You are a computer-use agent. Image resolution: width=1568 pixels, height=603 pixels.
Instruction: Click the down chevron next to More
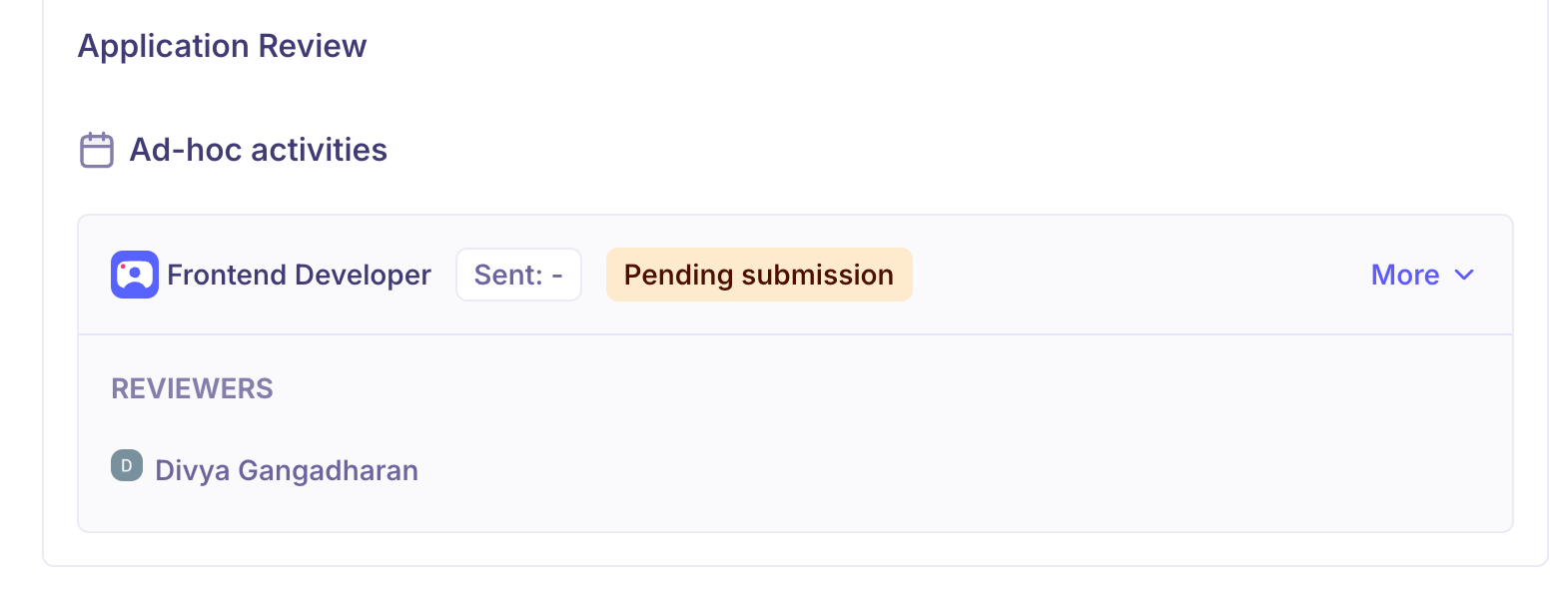point(1464,275)
